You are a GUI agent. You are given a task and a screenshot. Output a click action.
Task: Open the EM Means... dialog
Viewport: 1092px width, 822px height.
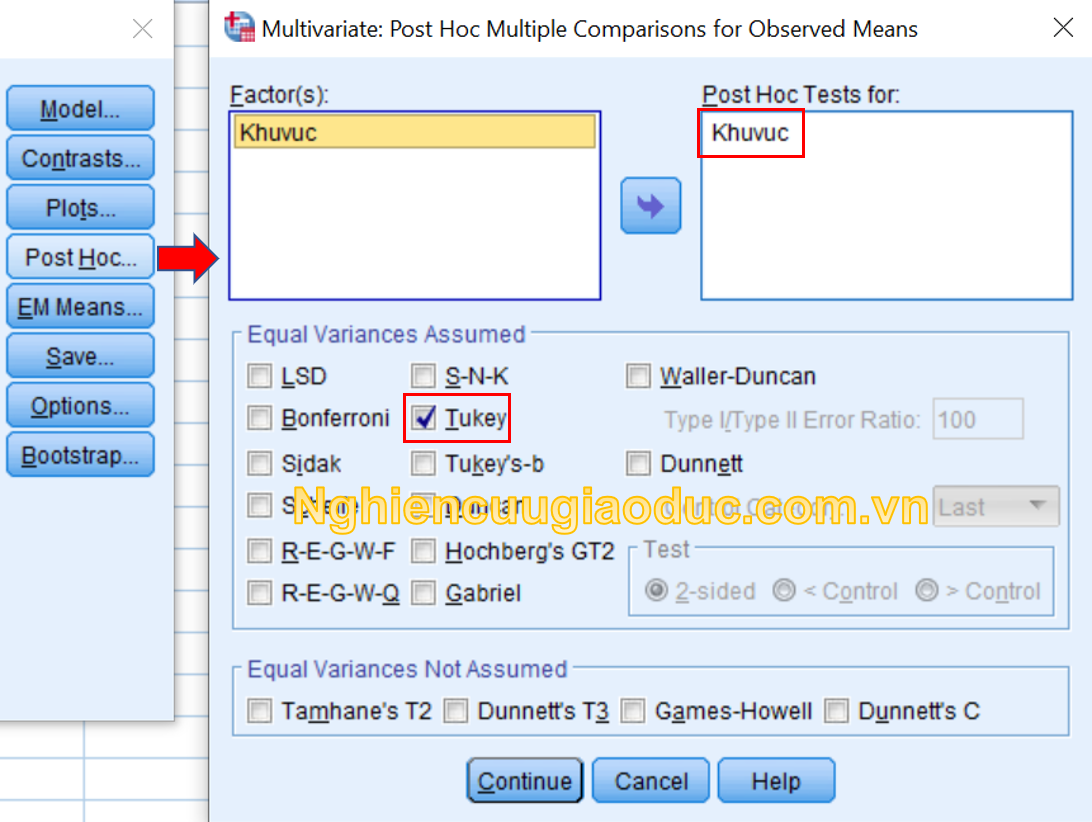click(80, 307)
